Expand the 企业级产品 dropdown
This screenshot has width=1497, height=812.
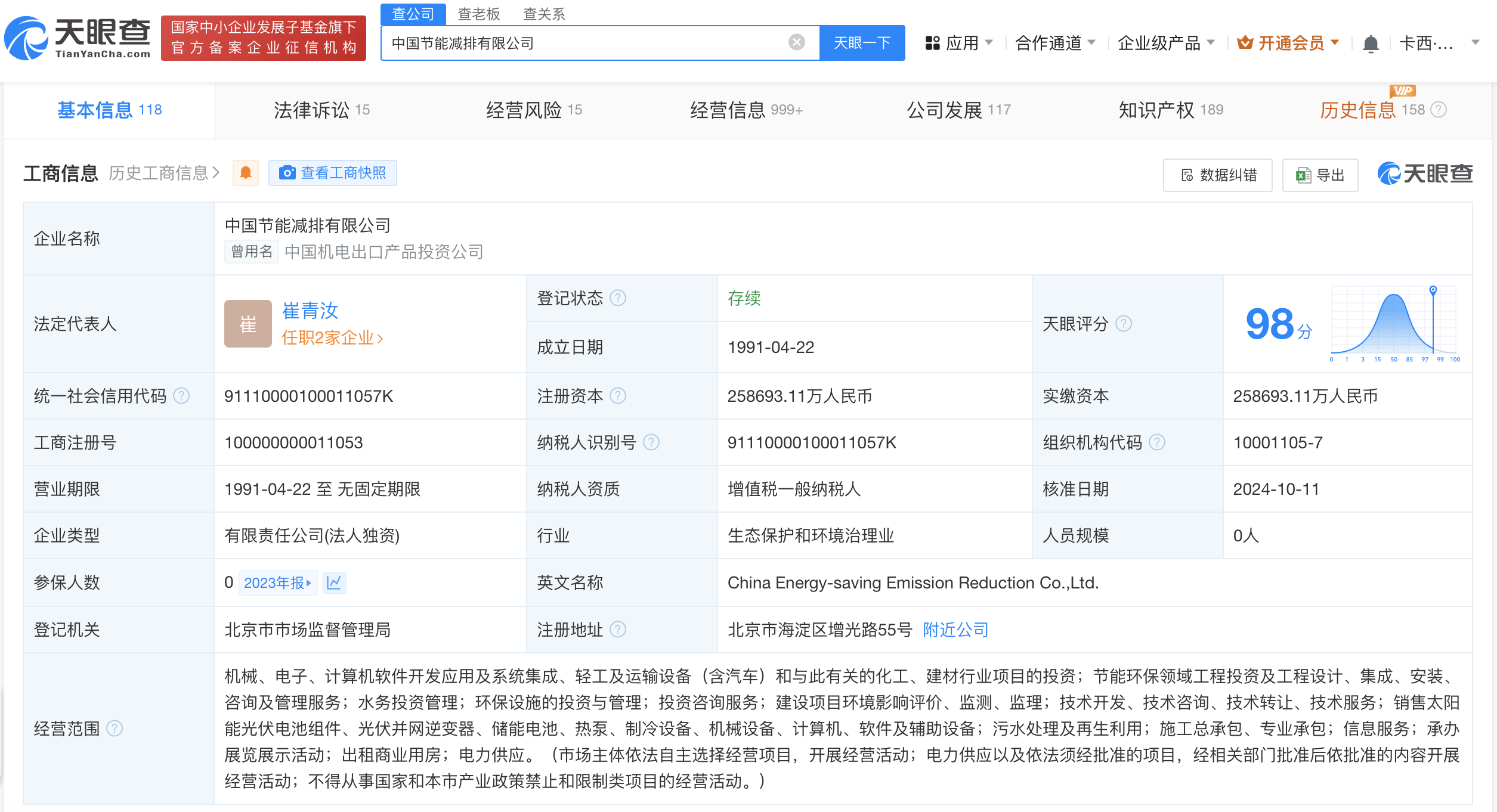tap(1166, 43)
